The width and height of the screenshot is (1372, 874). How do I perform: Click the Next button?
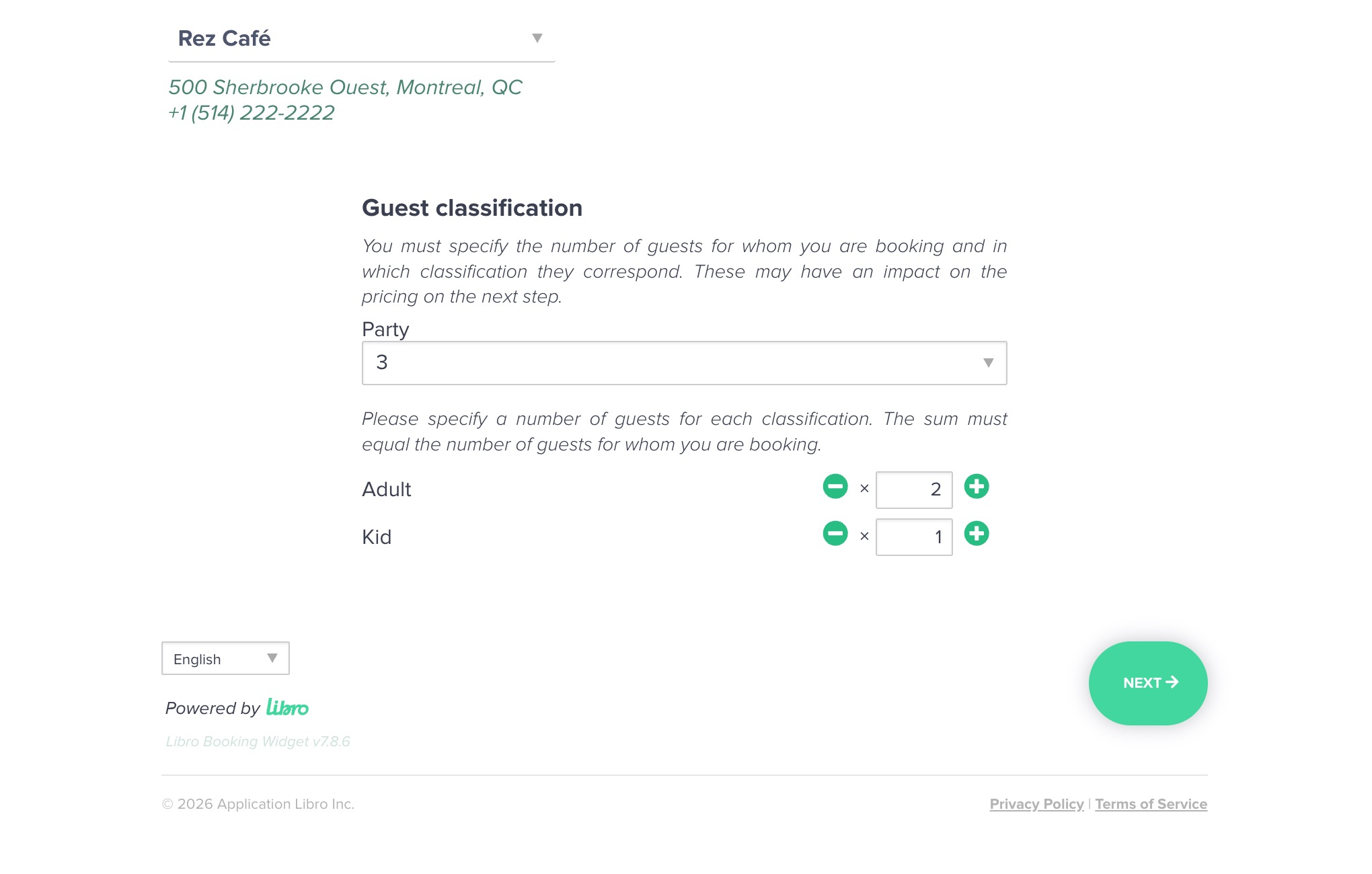(1148, 683)
